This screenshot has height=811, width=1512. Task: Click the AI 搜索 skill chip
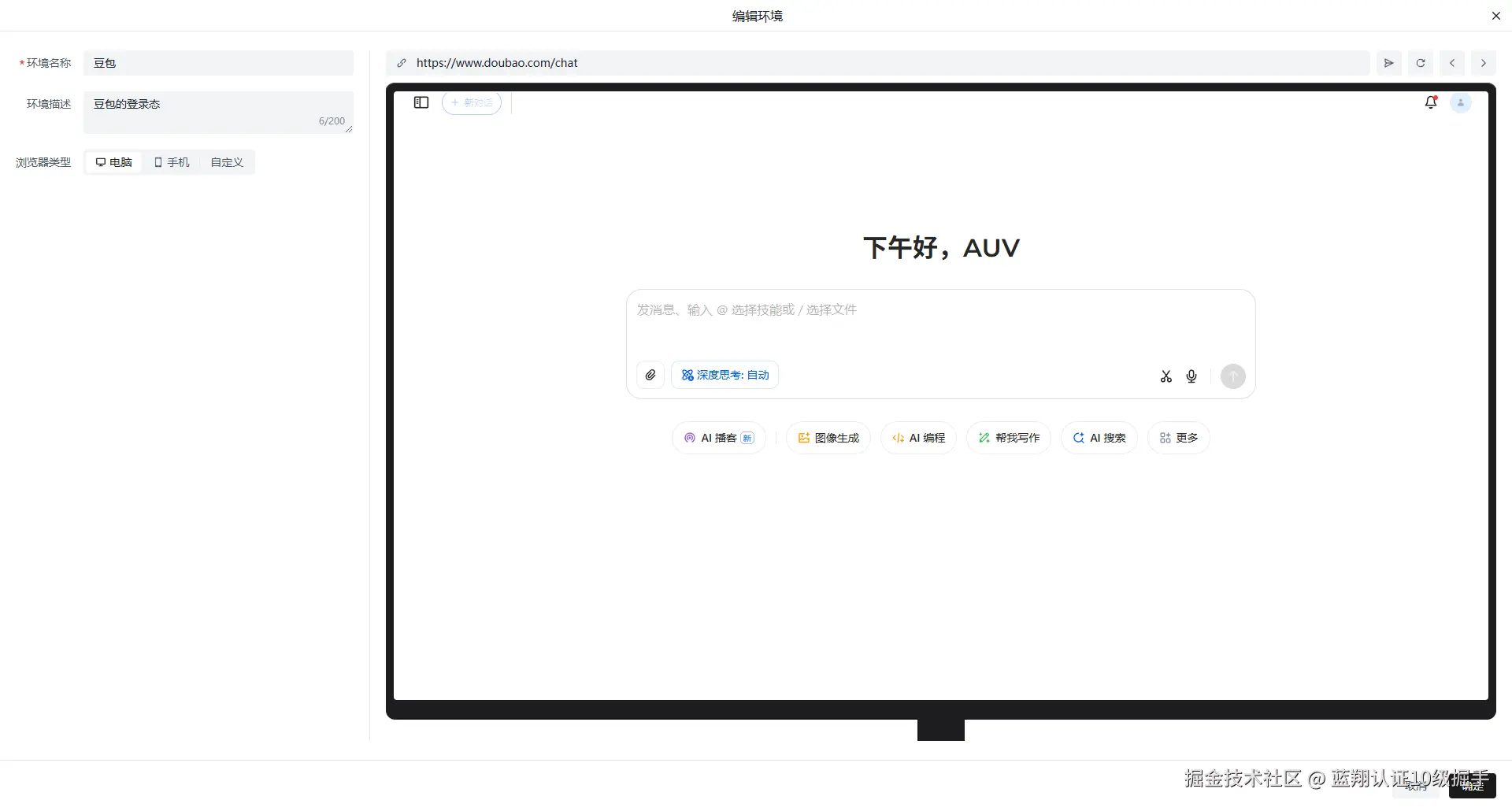pyautogui.click(x=1099, y=438)
